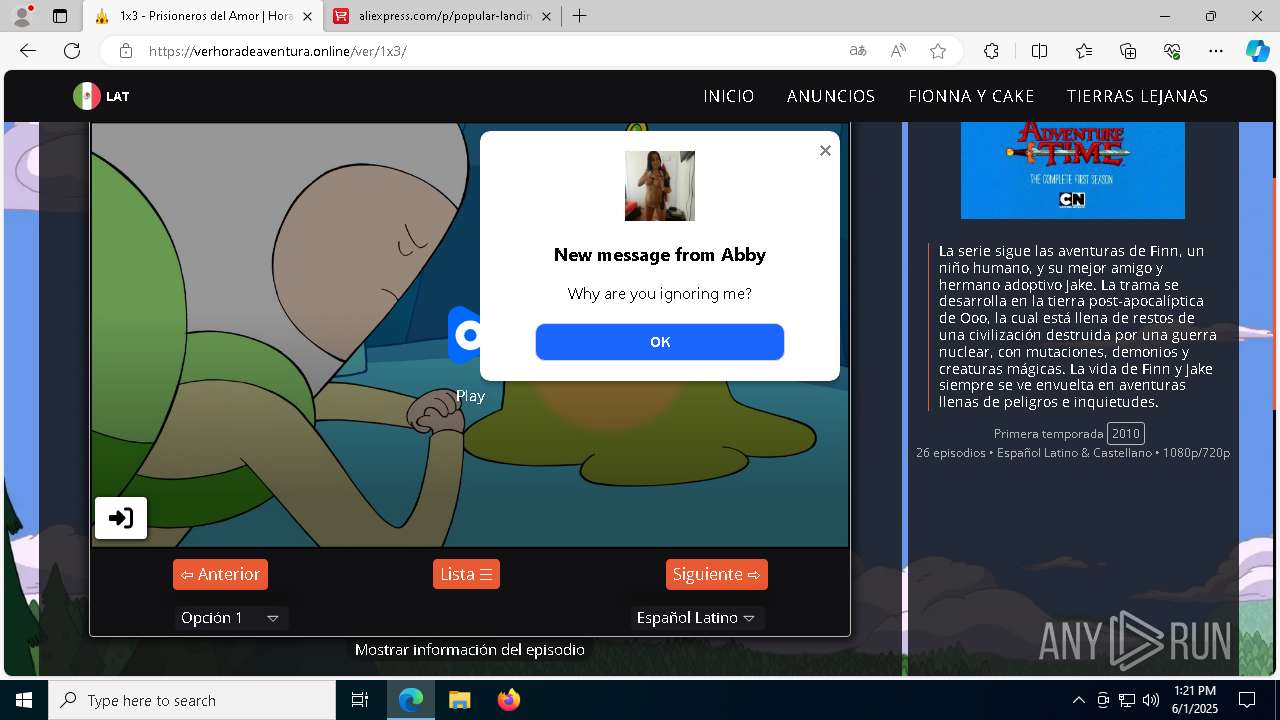This screenshot has height=720, width=1280.
Task: Open the Favorites list icon
Action: tap(1084, 51)
